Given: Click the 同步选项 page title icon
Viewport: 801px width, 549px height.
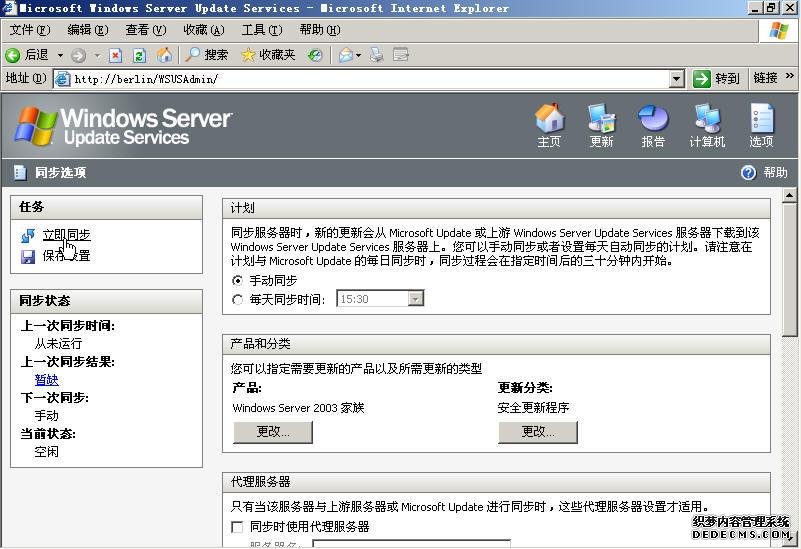Looking at the screenshot, I should click(20, 173).
